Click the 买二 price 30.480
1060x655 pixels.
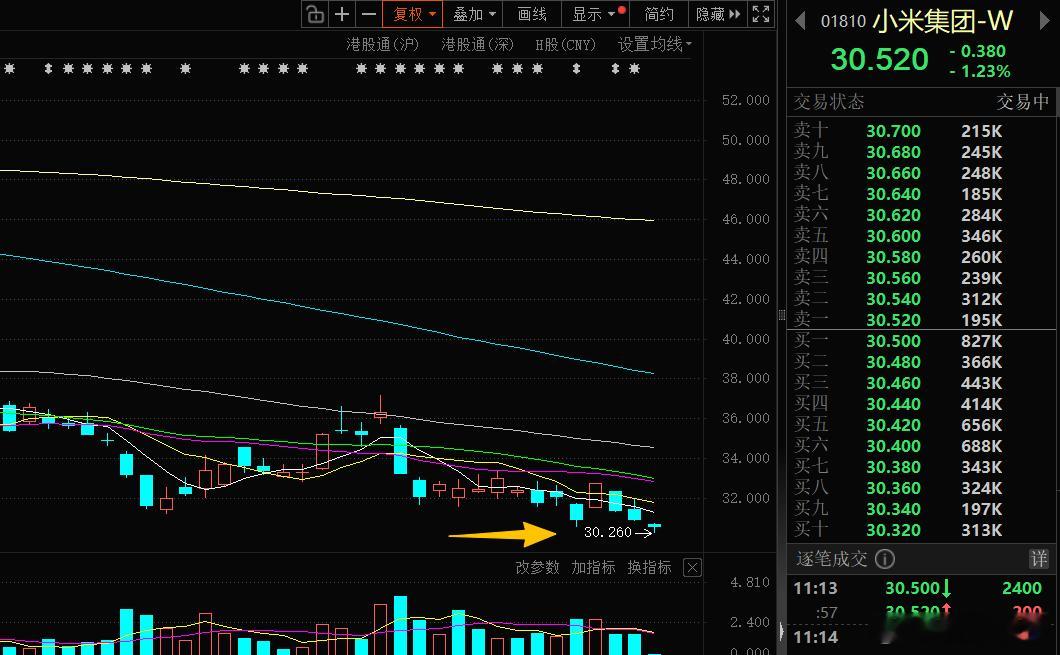point(893,362)
